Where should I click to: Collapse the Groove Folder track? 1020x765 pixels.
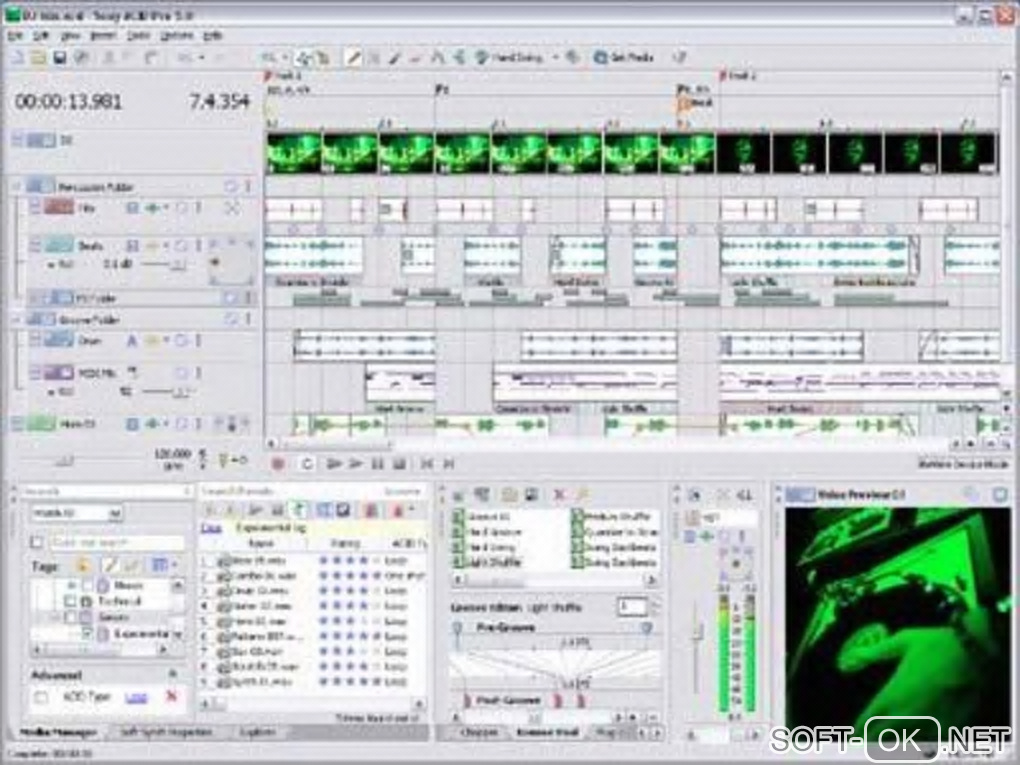17,319
